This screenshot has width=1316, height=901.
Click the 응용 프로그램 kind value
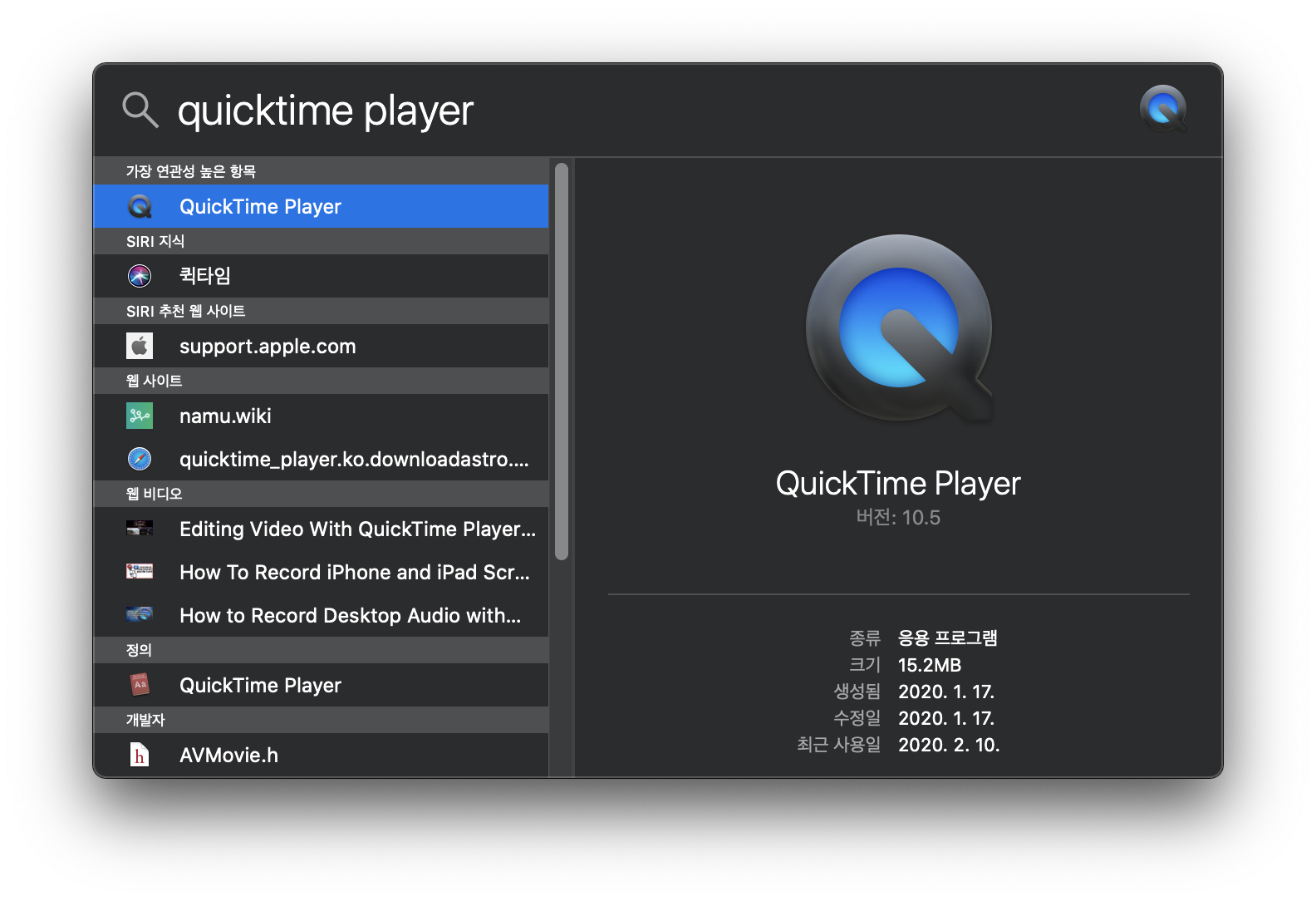point(948,638)
